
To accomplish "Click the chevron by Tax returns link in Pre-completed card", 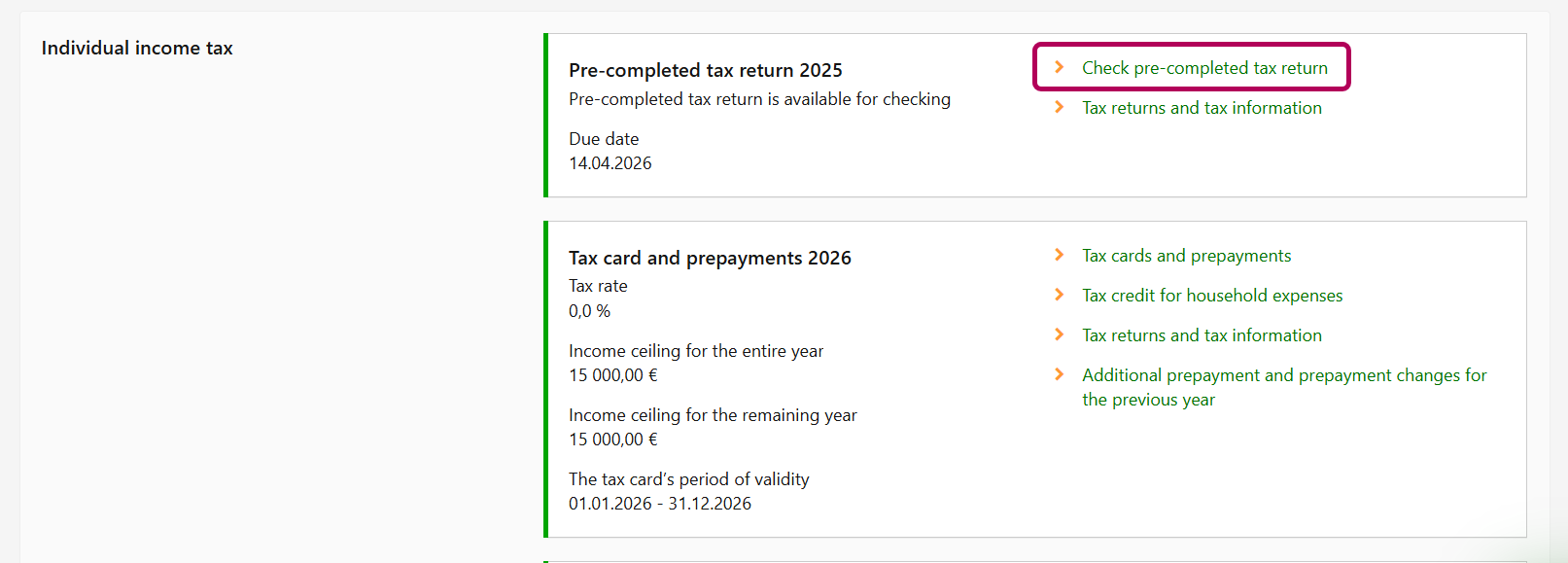I will 1060,107.
